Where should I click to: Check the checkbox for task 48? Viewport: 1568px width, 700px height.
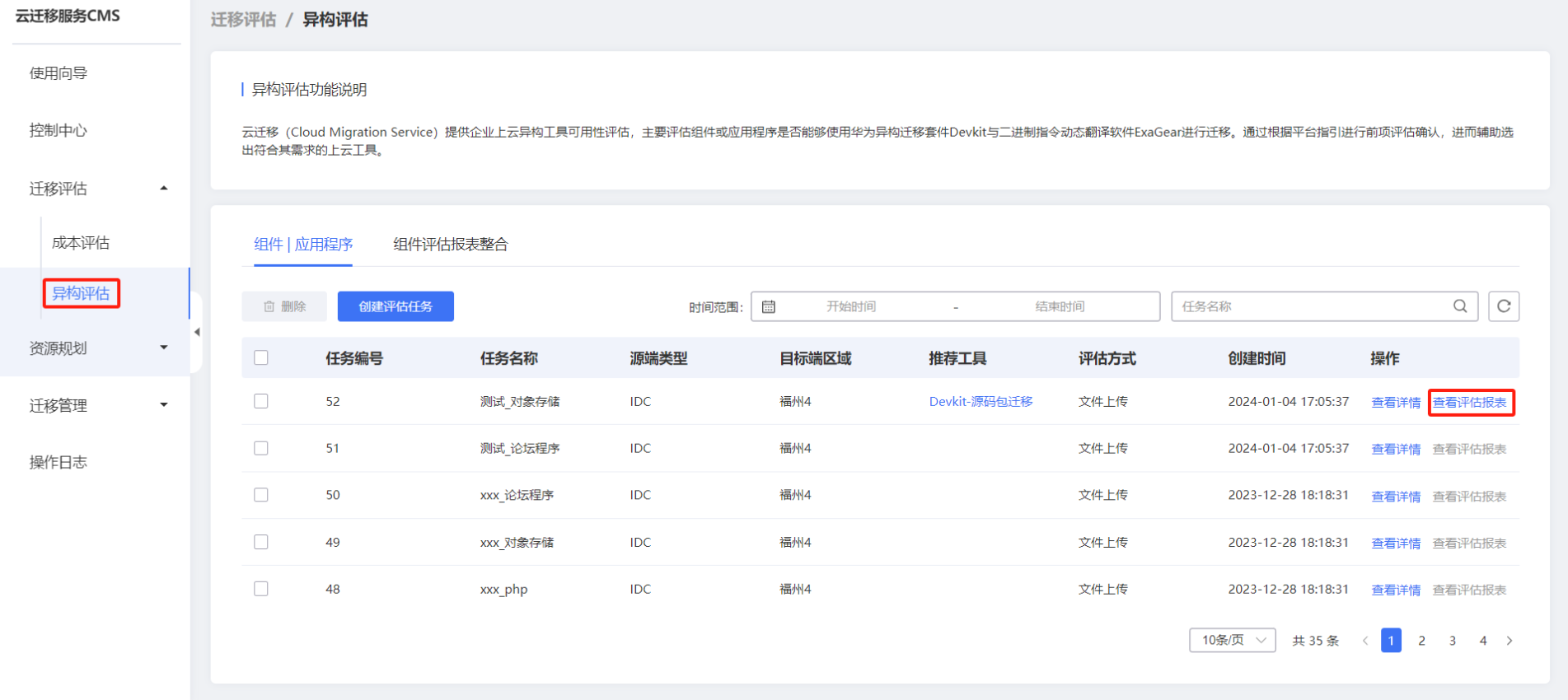tap(261, 589)
